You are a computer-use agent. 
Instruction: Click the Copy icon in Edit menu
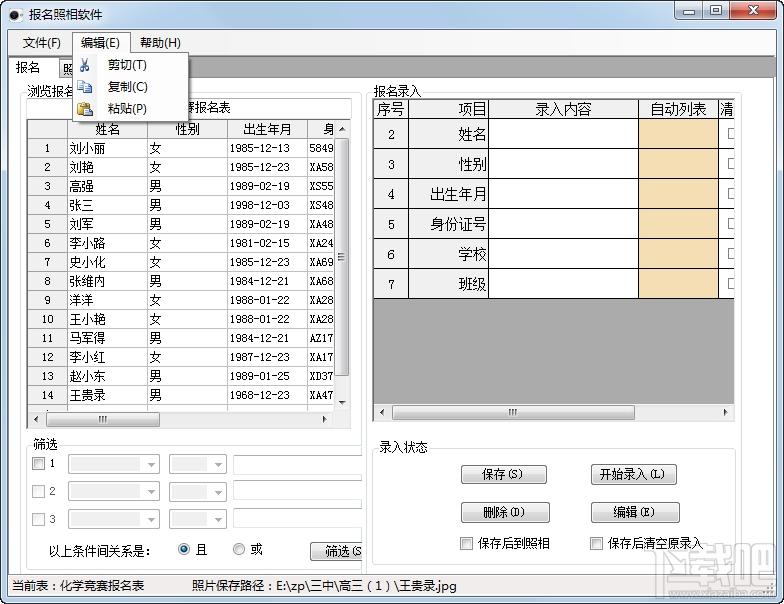coord(84,87)
